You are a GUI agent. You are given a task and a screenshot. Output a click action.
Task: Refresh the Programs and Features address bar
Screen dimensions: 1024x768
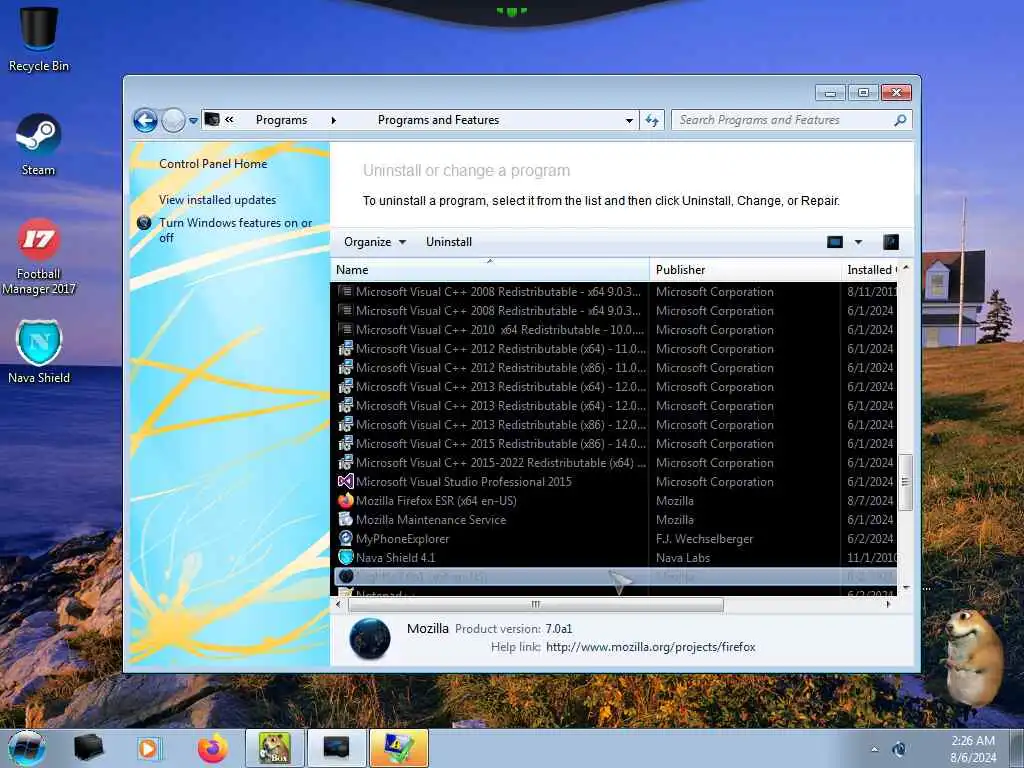[x=652, y=120]
